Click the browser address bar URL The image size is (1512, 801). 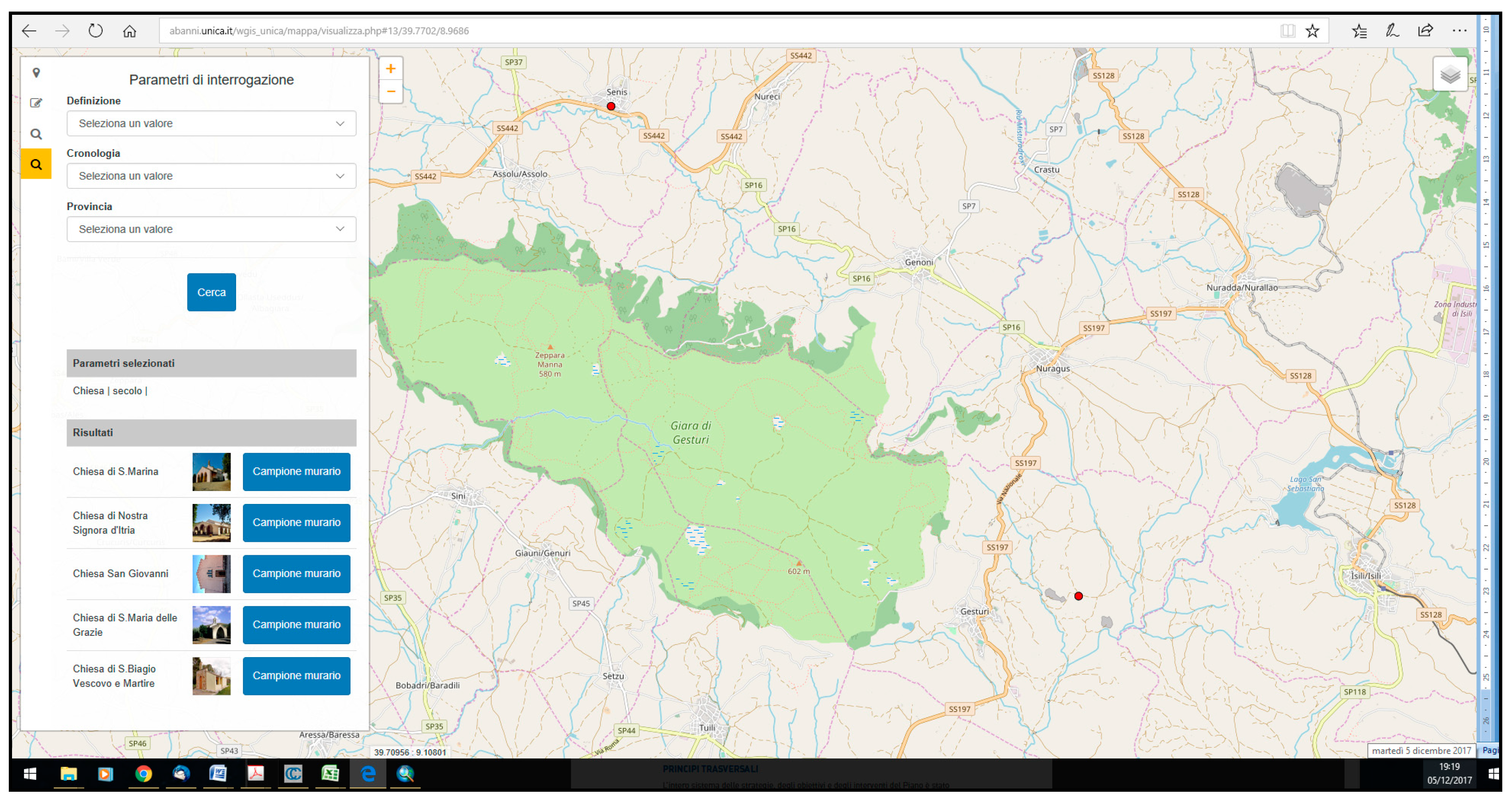tap(319, 31)
